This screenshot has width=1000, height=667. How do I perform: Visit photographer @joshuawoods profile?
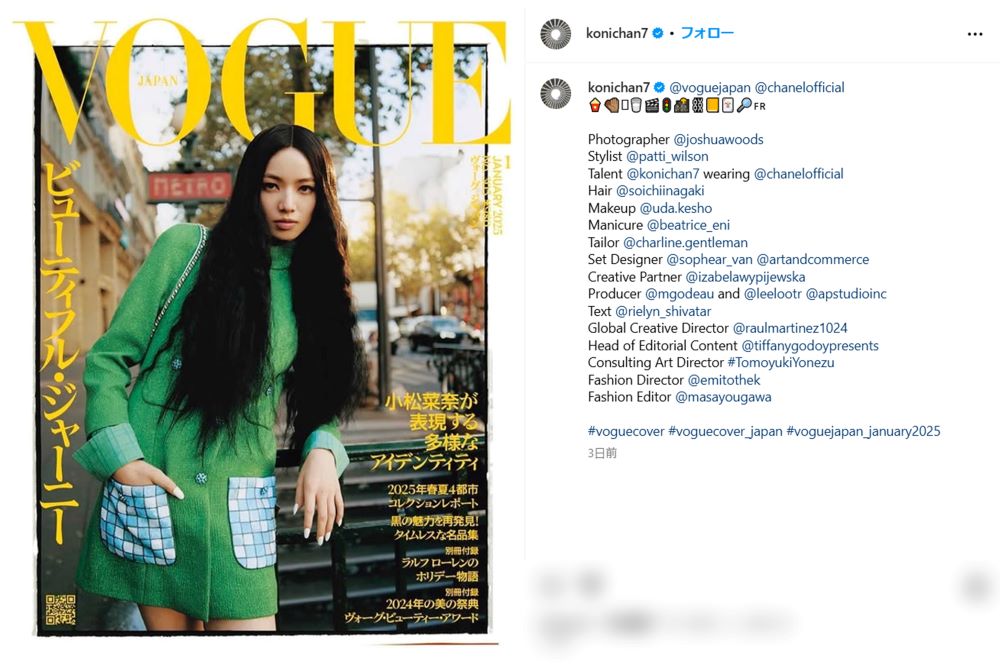718,139
